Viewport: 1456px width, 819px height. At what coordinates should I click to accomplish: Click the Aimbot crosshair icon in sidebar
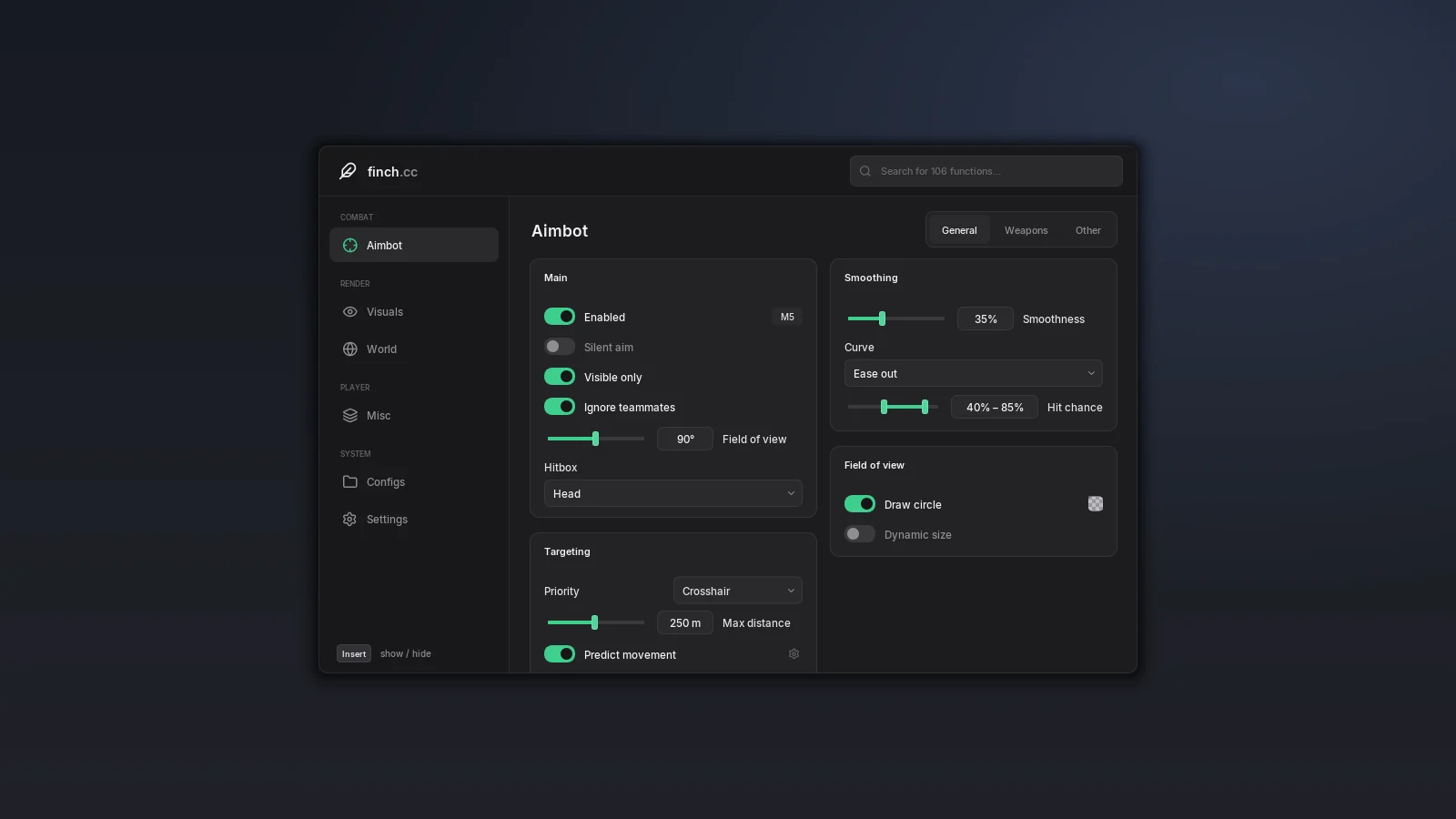(349, 246)
